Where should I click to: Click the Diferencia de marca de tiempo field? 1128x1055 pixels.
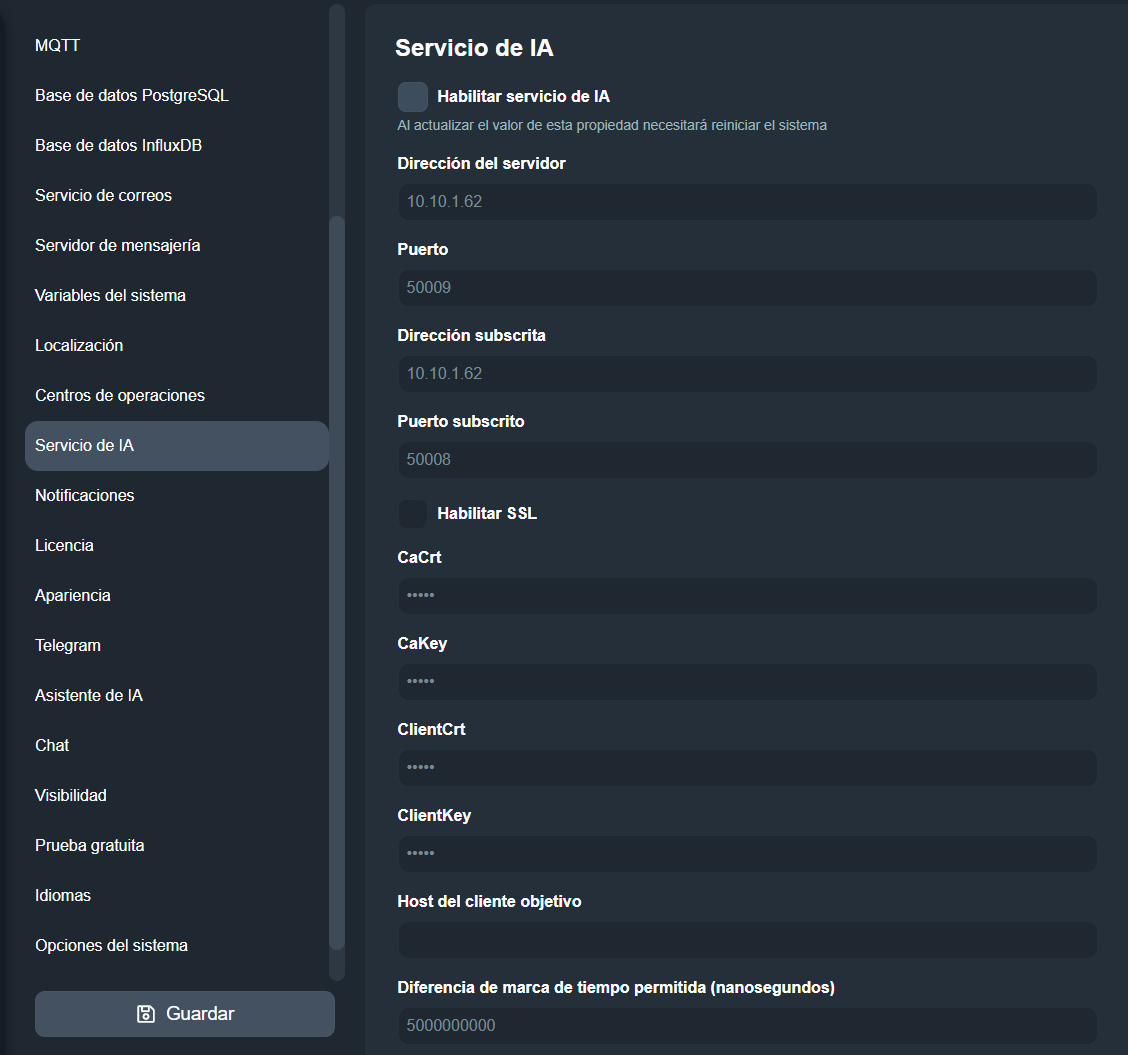(746, 1026)
